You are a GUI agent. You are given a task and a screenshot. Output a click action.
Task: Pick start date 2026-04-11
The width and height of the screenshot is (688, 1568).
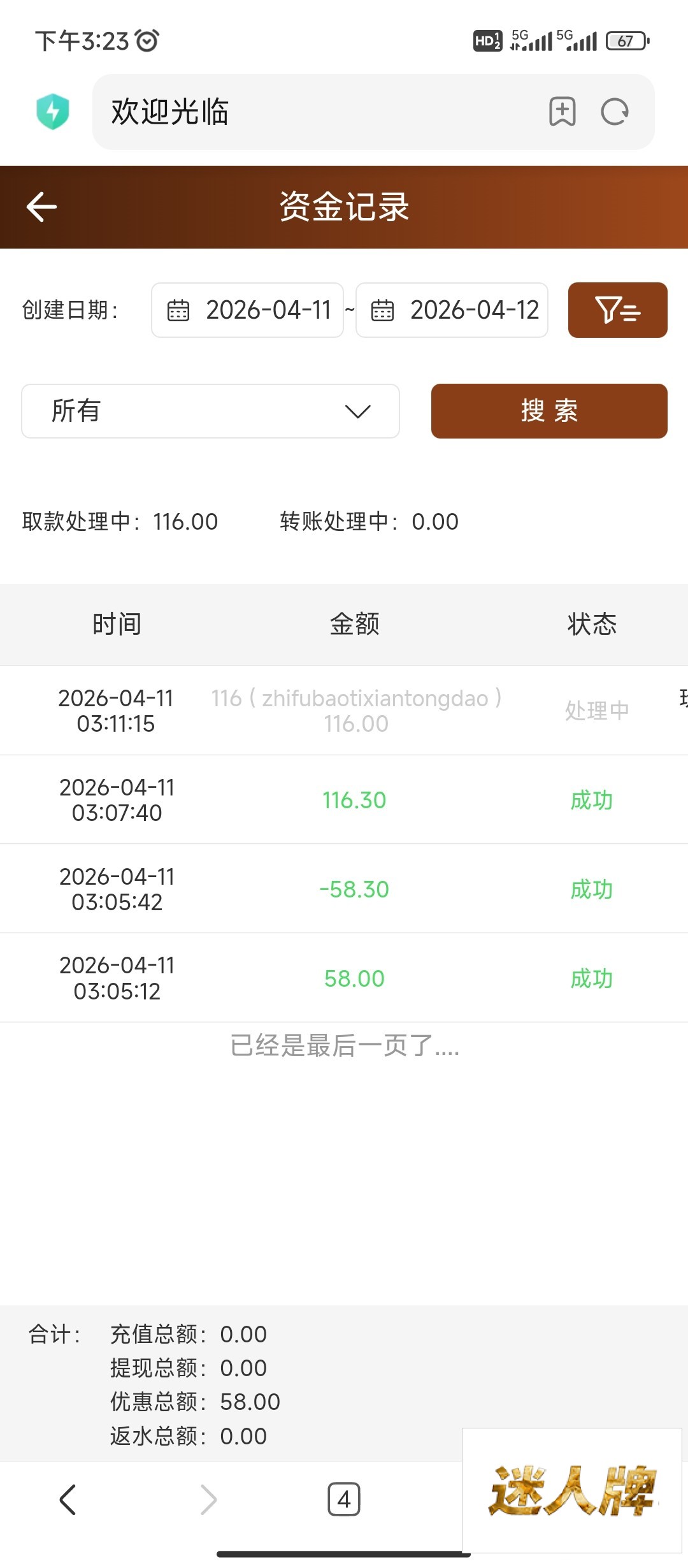point(268,310)
